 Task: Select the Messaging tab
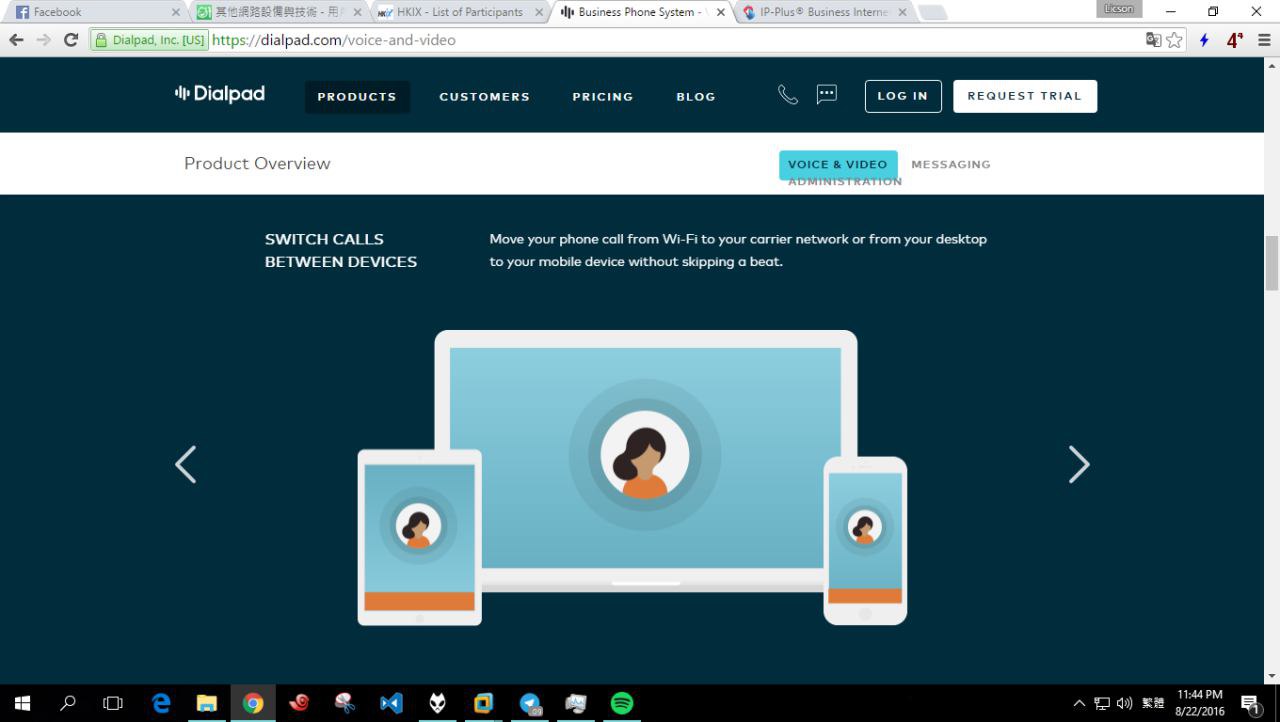(950, 164)
